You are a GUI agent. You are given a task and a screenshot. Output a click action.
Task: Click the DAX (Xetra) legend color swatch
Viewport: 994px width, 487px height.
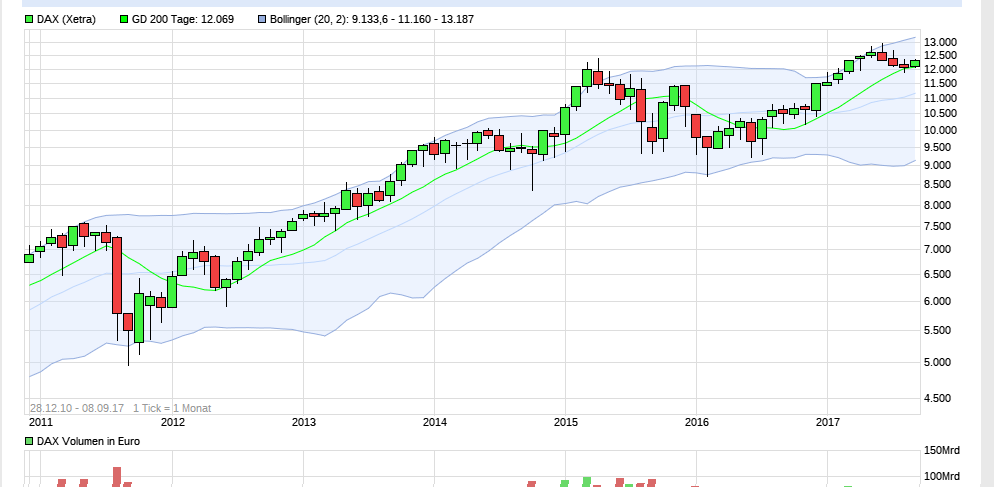tap(29, 19)
